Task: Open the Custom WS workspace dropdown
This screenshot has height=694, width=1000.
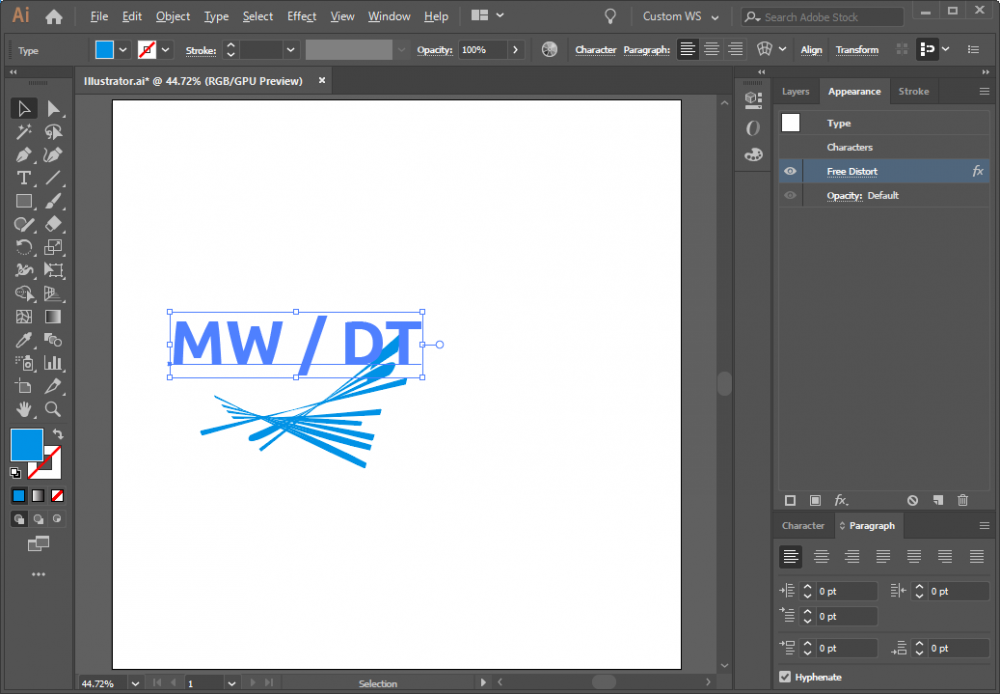Action: pos(680,17)
